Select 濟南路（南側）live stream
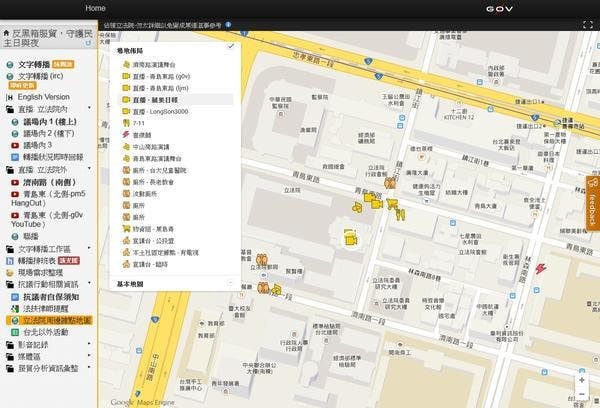 [52, 183]
